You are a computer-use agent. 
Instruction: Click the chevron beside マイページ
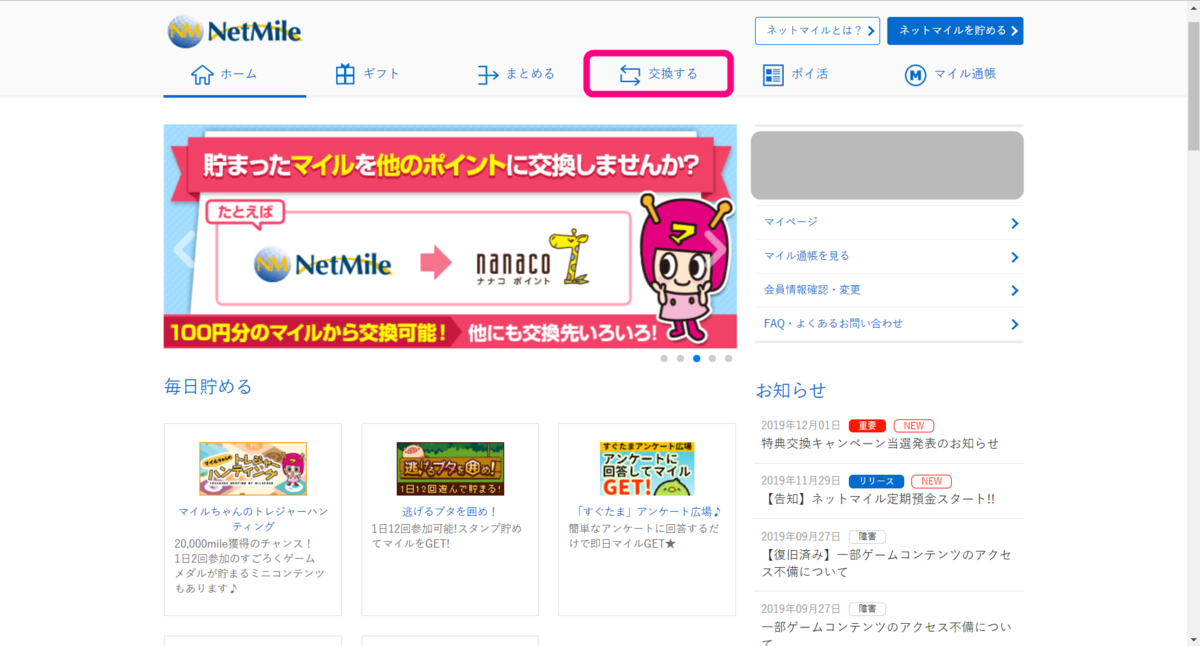pyautogui.click(x=1014, y=223)
